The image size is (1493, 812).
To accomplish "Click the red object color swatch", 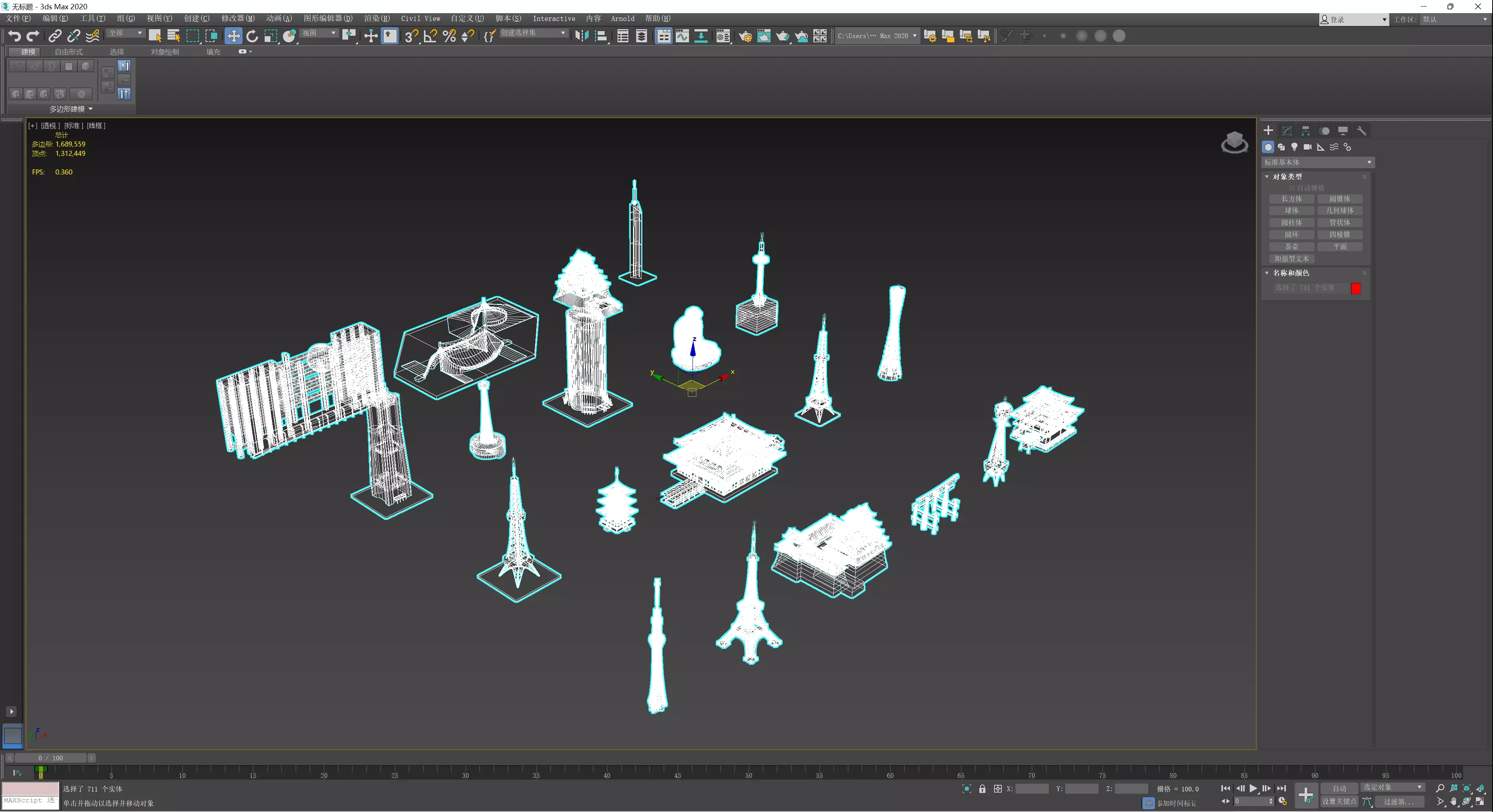I will tap(1356, 288).
